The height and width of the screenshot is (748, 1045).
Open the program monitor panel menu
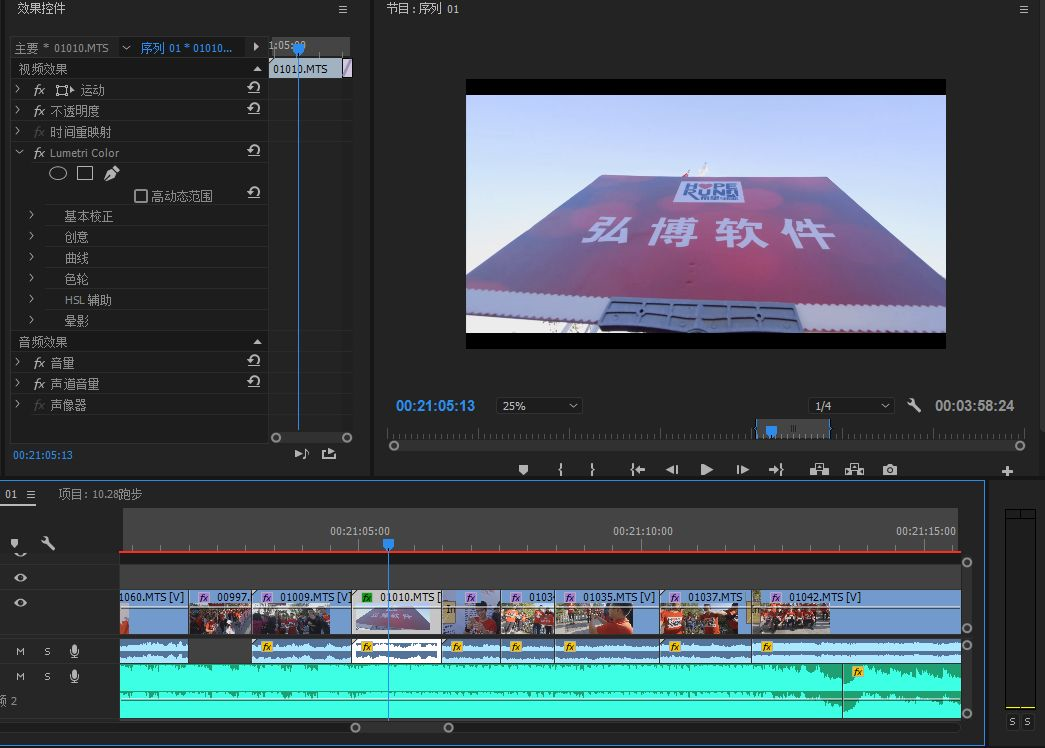pyautogui.click(x=1024, y=9)
